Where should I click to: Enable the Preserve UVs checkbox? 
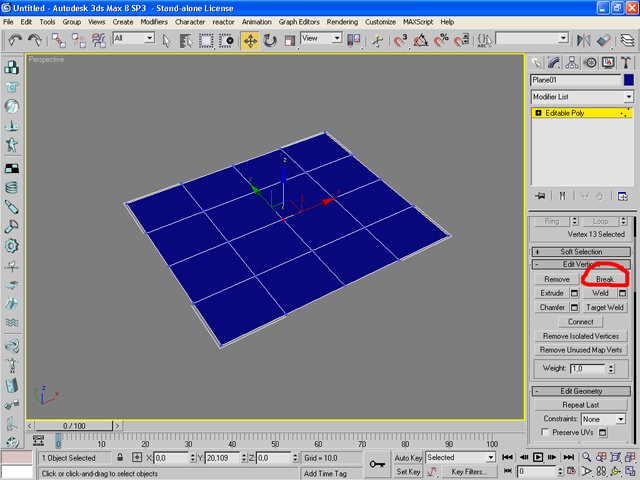[x=545, y=432]
